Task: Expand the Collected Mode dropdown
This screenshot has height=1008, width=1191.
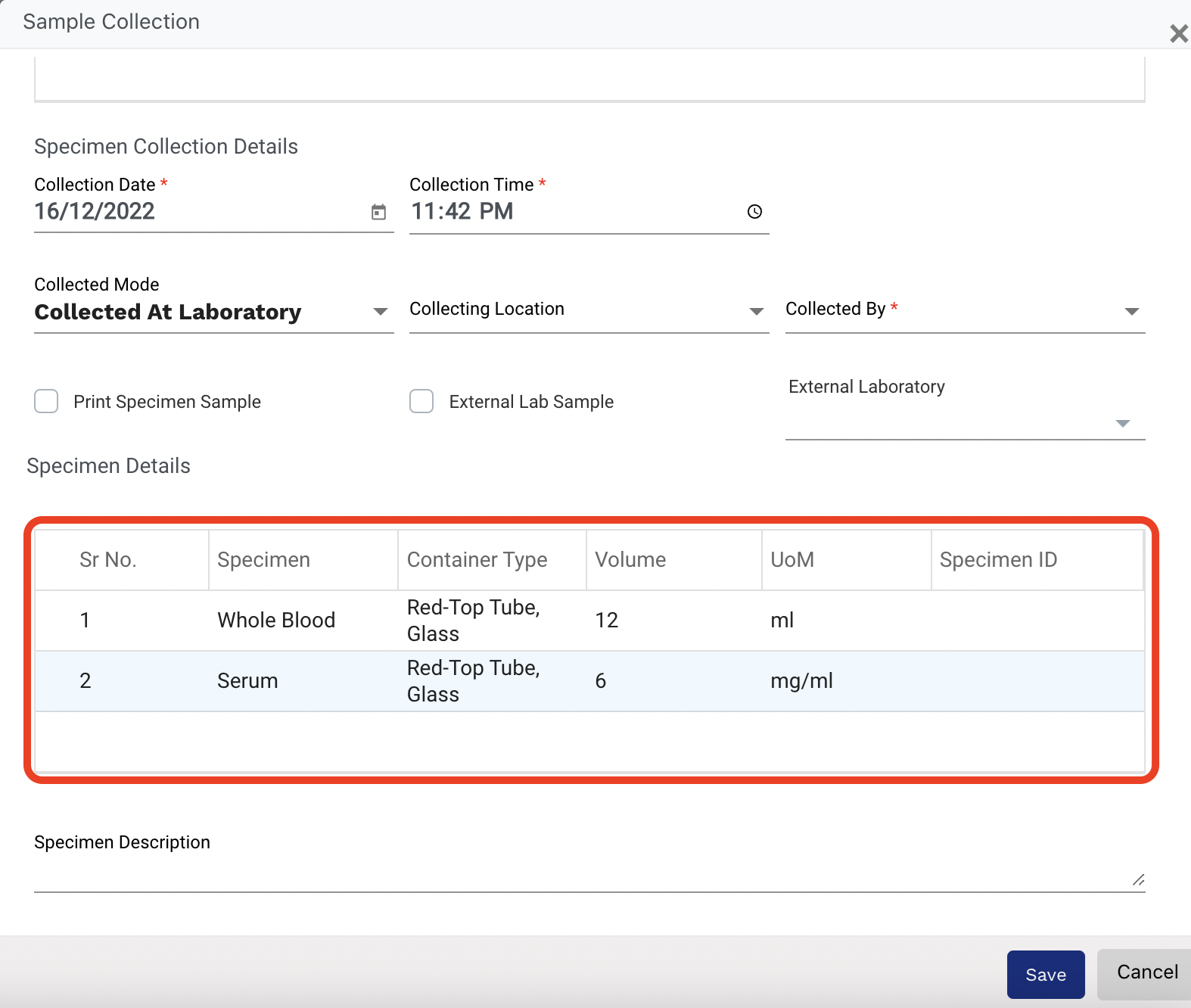Action: pyautogui.click(x=380, y=312)
